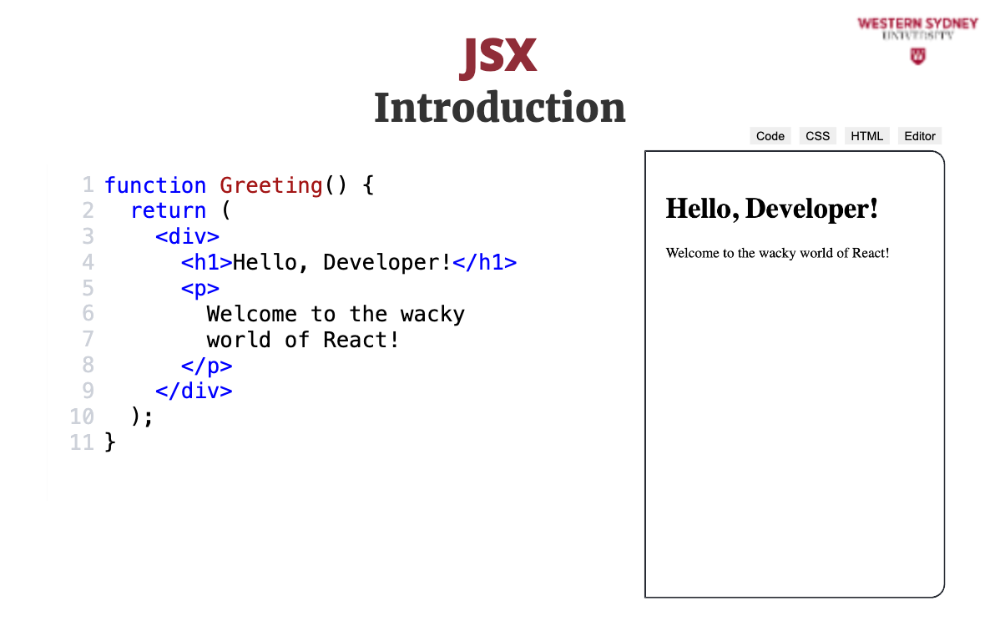Open the CSS tab
Screen dimensions: 1000x624
[818, 136]
